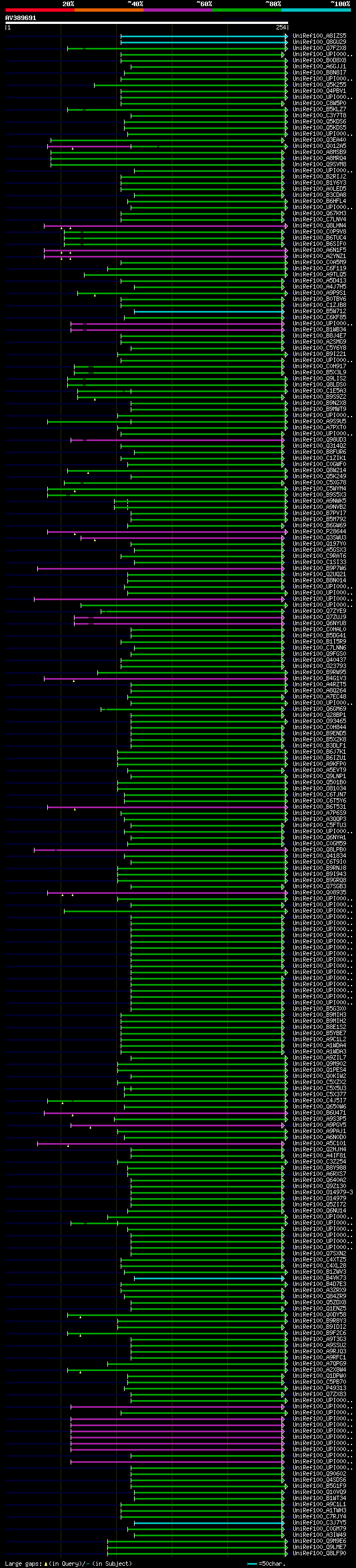The image size is (356, 1568).
Task: Select the UniRef100_A9ZIL7 label
Action: tap(319, 1058)
